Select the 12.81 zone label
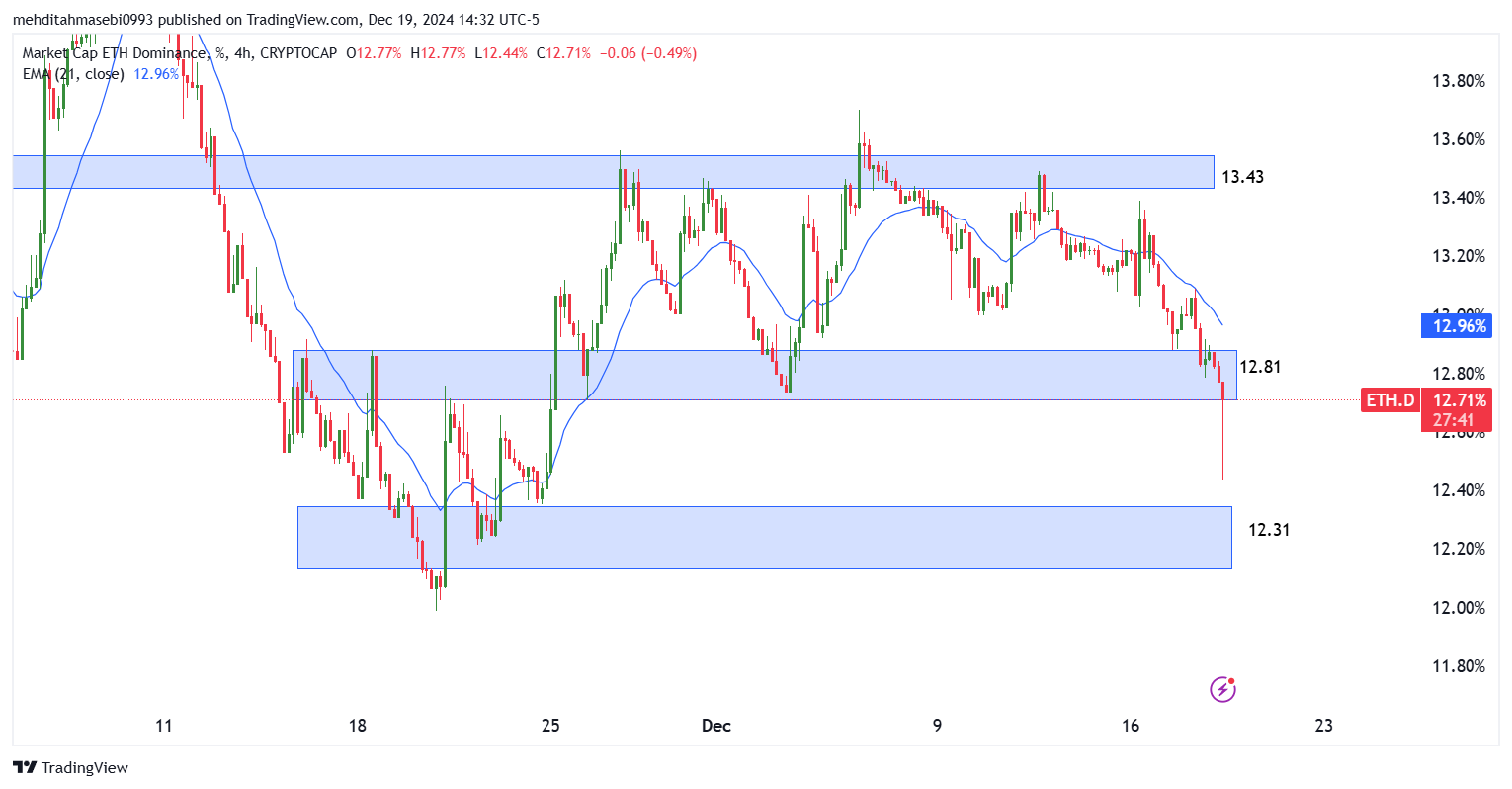This screenshot has width=1512, height=789. pos(1260,367)
